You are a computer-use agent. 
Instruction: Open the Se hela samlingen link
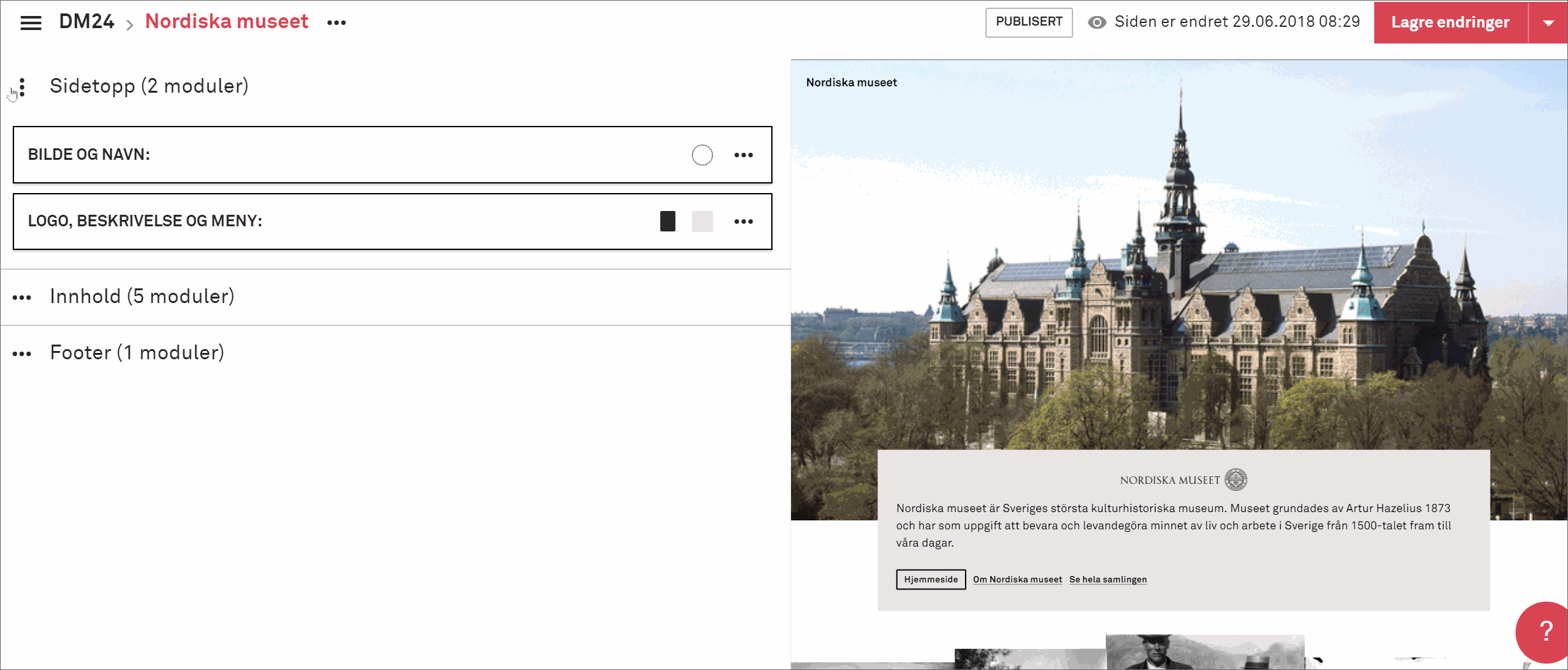coord(1108,579)
